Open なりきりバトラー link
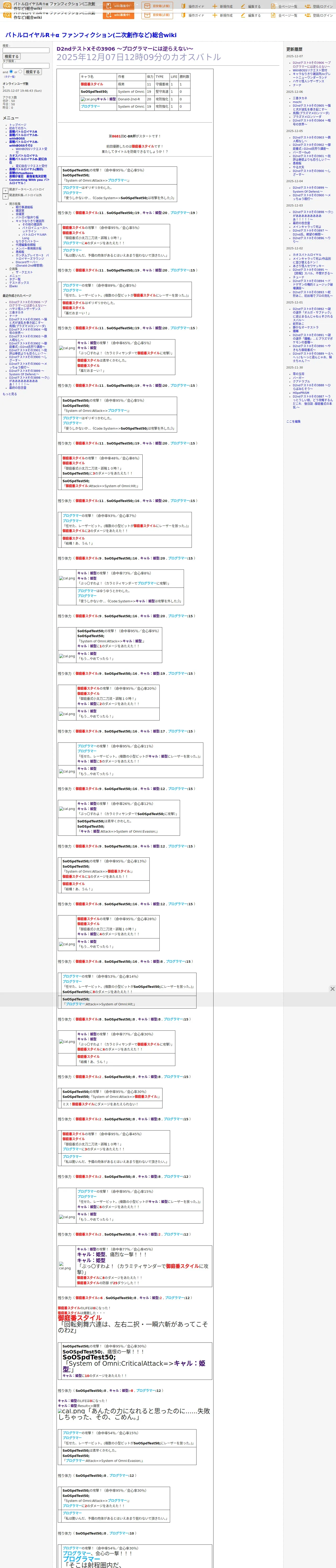 (27, 242)
